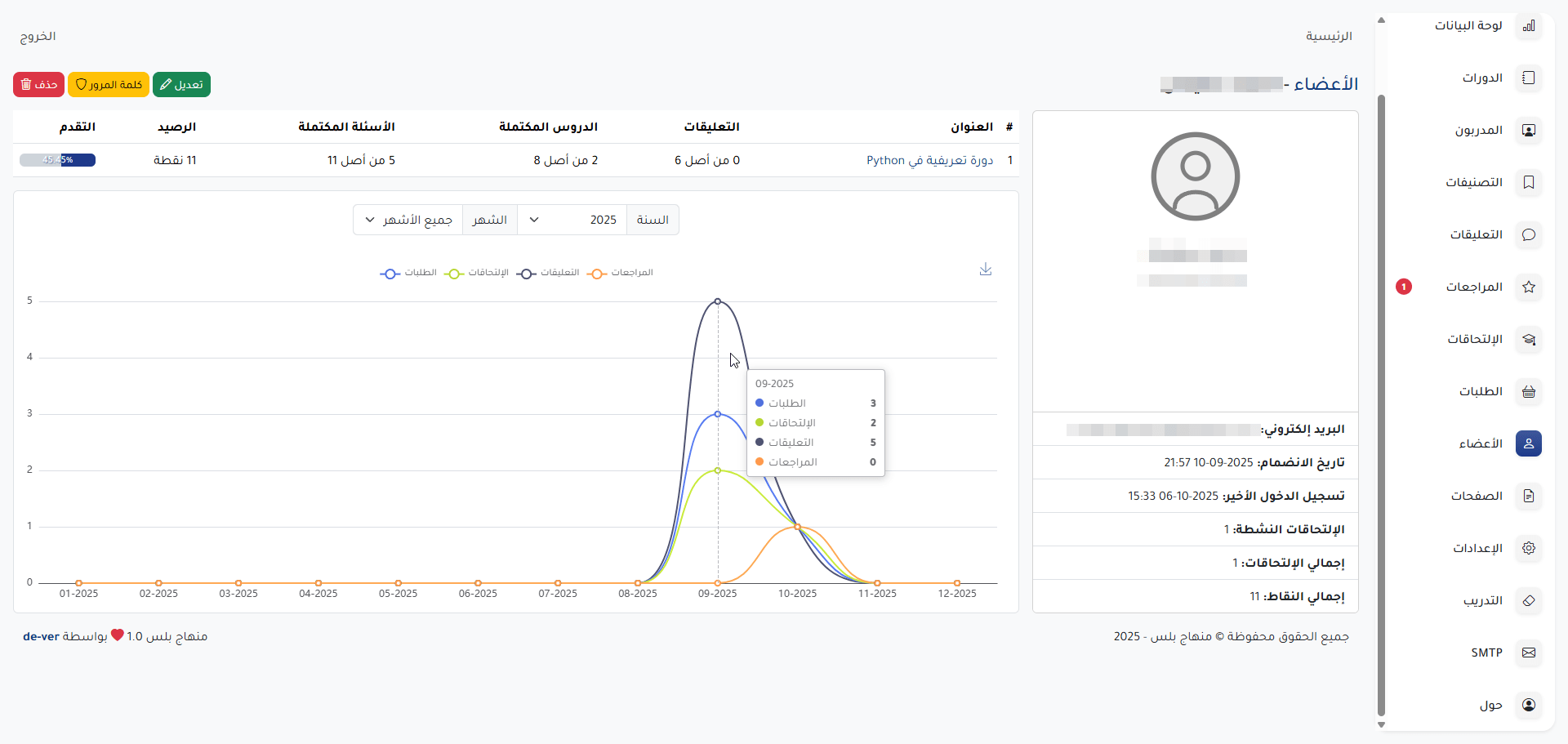Click the instructors (المدربون) sidebar icon
1568x744 pixels.
[x=1528, y=131]
